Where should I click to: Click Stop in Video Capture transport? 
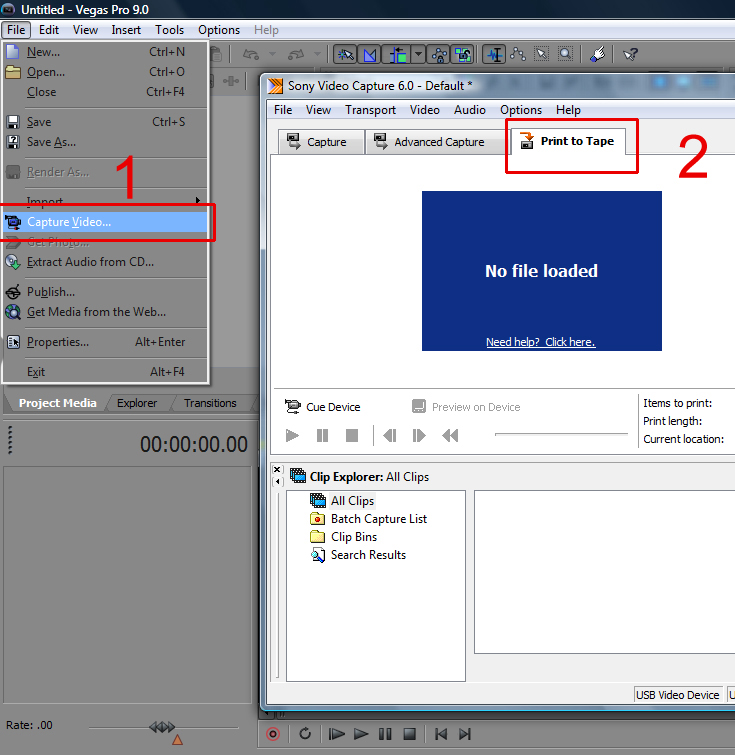click(x=352, y=436)
